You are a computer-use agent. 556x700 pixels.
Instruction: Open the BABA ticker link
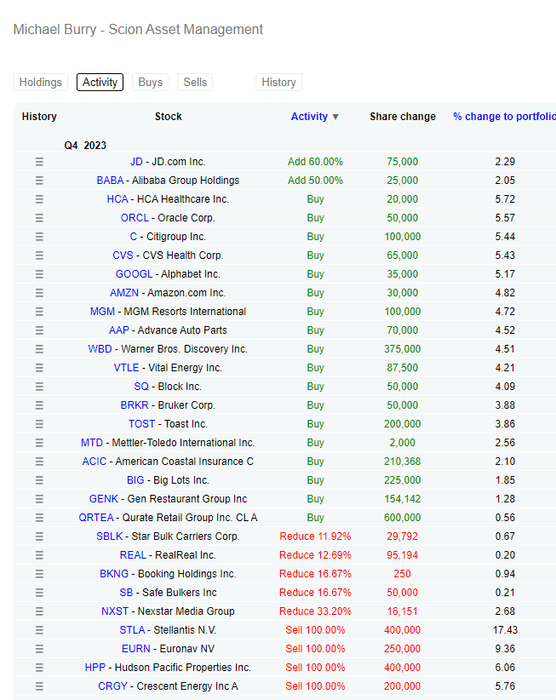point(110,180)
